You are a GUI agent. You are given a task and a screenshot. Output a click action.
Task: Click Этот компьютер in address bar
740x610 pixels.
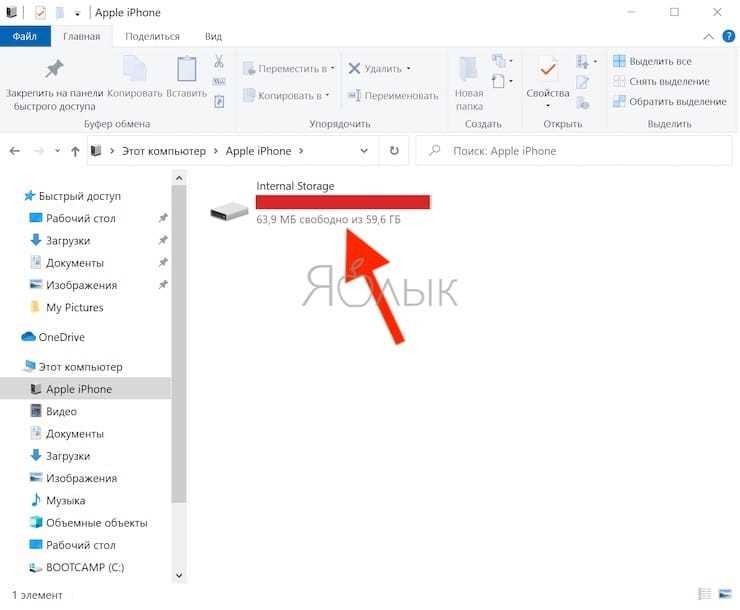coord(164,151)
